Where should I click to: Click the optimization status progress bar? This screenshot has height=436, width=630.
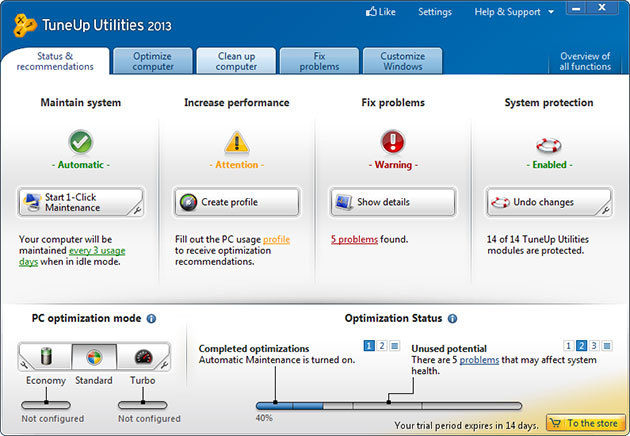click(x=389, y=406)
